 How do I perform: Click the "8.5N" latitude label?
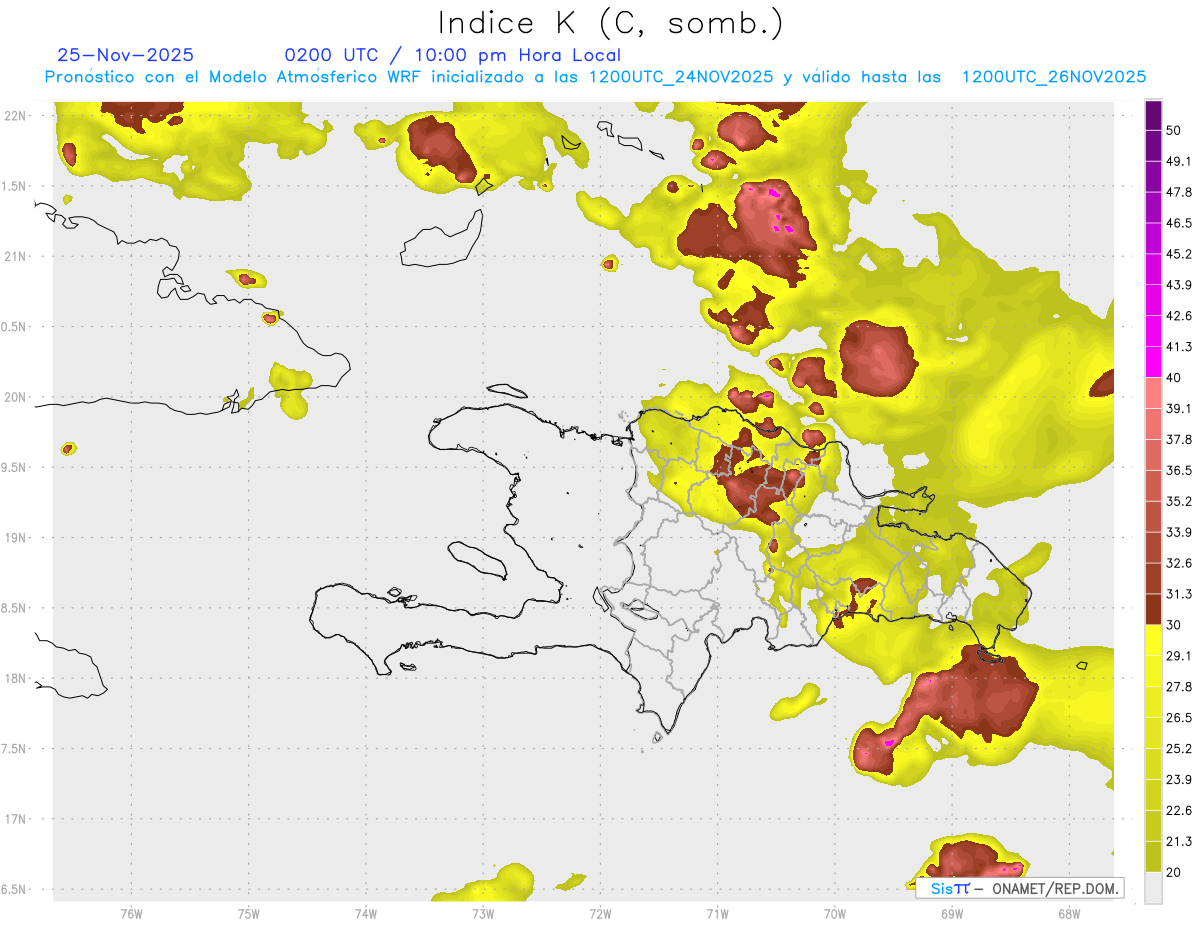point(14,608)
